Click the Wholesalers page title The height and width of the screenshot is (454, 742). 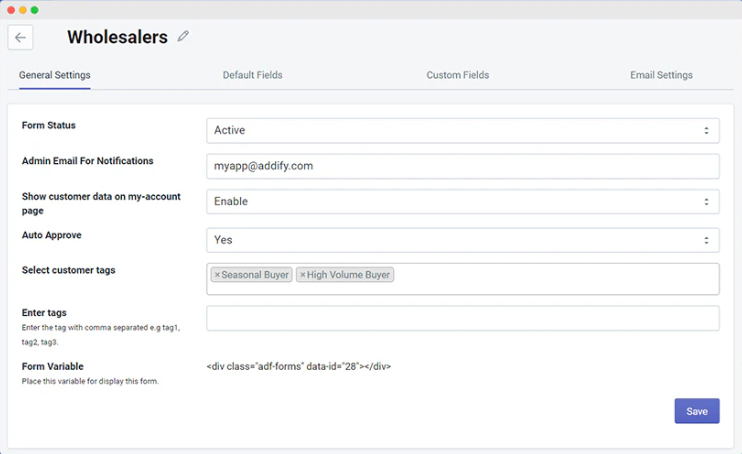point(117,38)
